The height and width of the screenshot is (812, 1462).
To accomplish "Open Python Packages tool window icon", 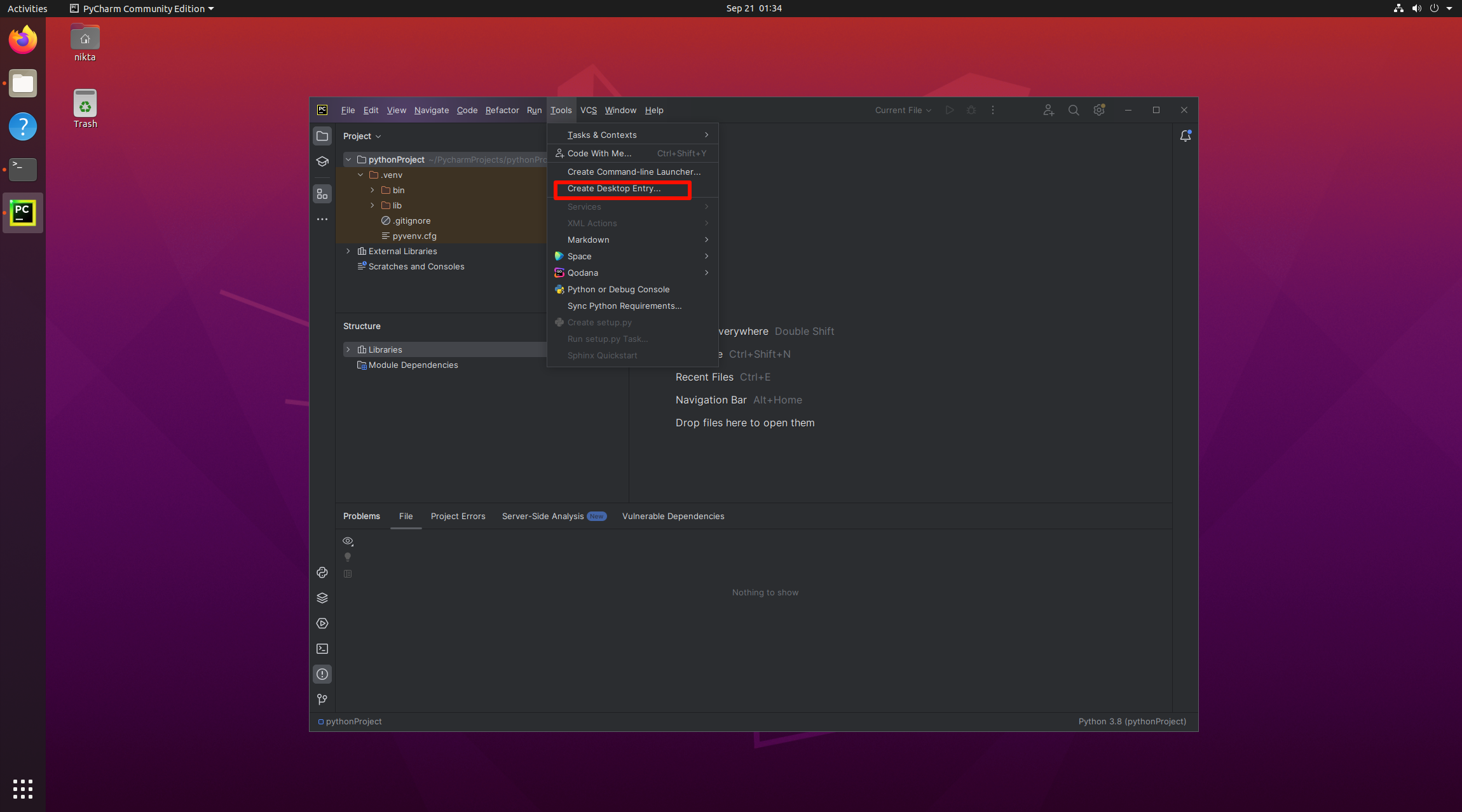I will pos(322,598).
